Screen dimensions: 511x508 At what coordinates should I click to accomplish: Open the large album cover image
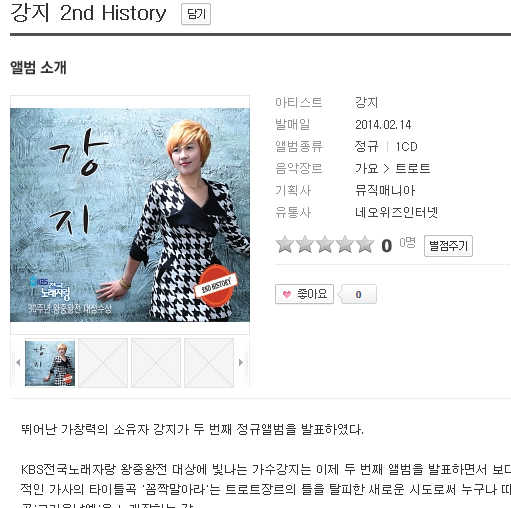(x=130, y=215)
